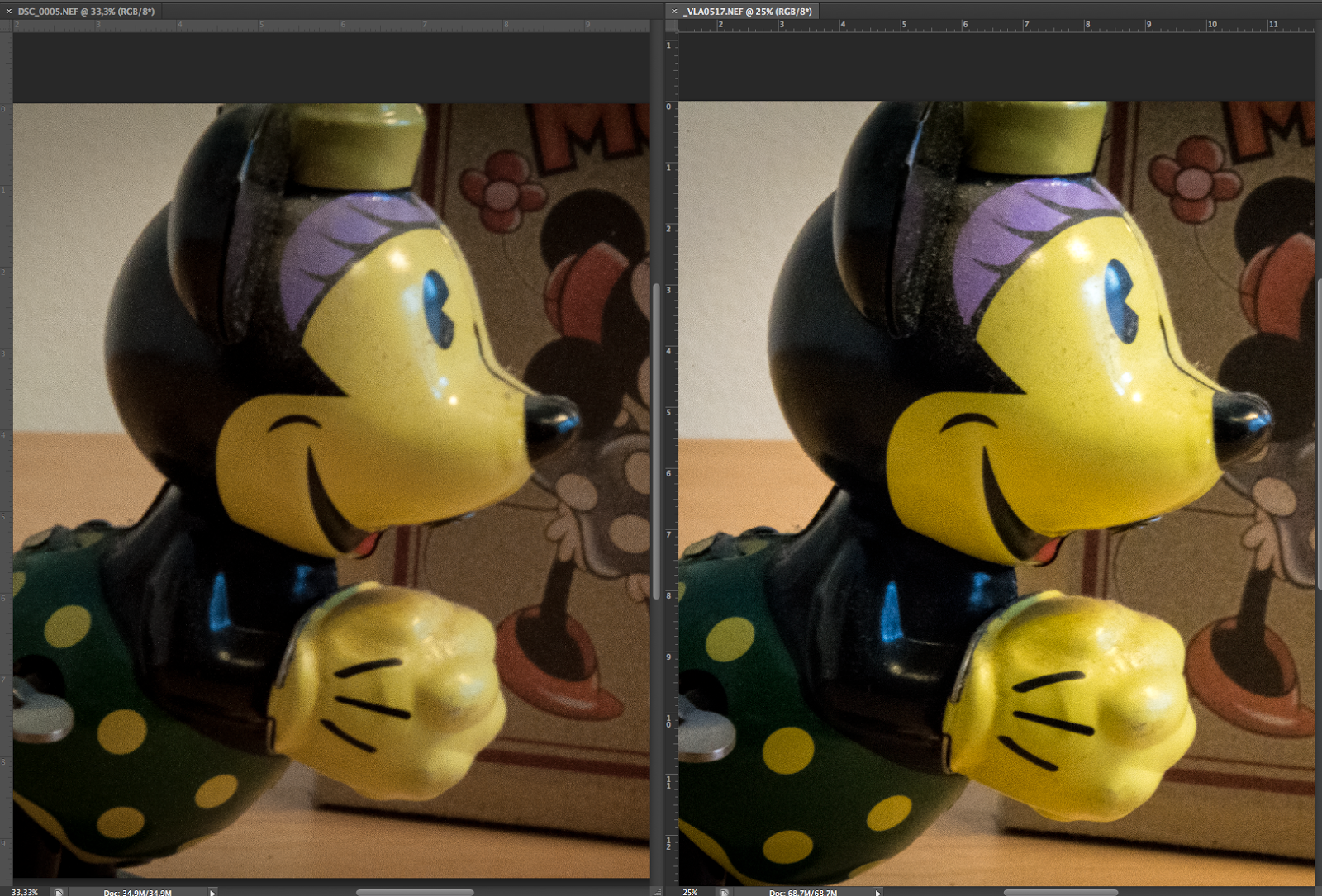Click the 33.33% zoom field
The width and height of the screenshot is (1322, 896).
coord(25,892)
